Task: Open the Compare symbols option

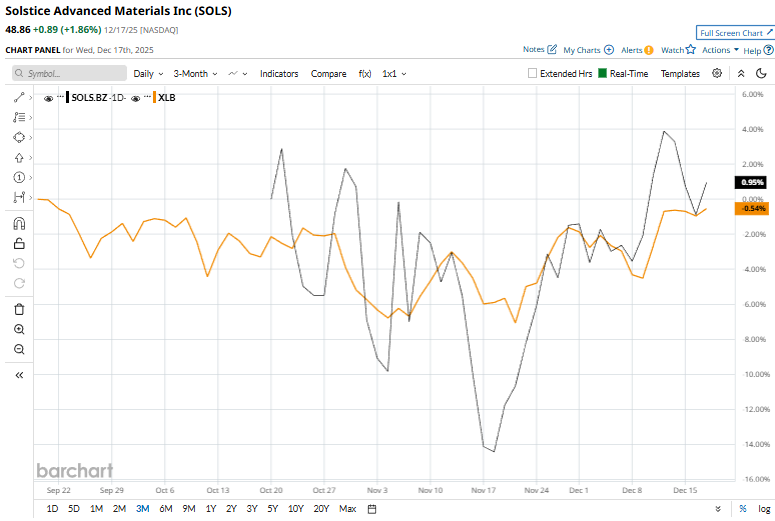Action: click(328, 74)
